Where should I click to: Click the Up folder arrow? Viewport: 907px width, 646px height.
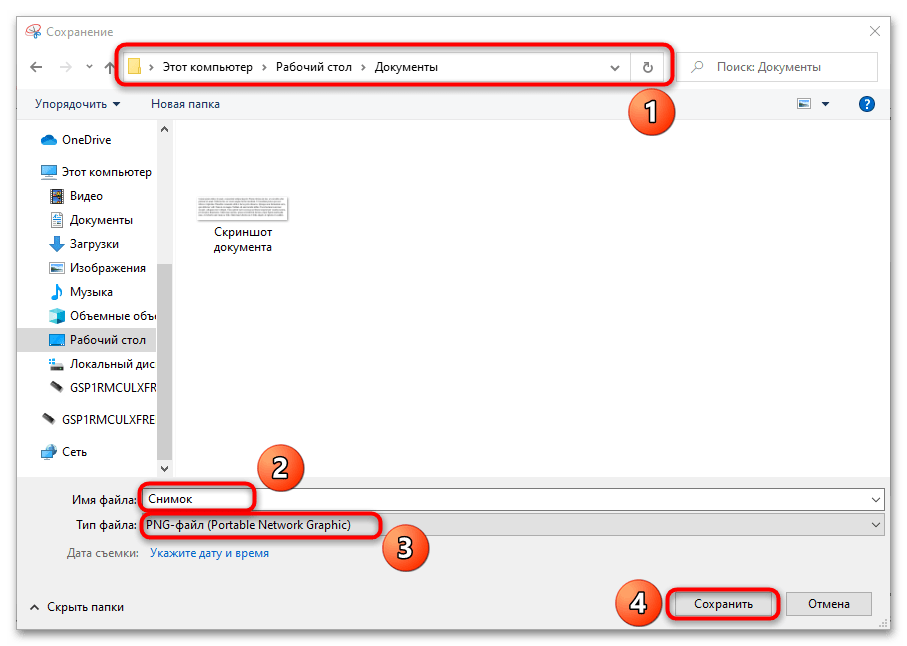110,67
